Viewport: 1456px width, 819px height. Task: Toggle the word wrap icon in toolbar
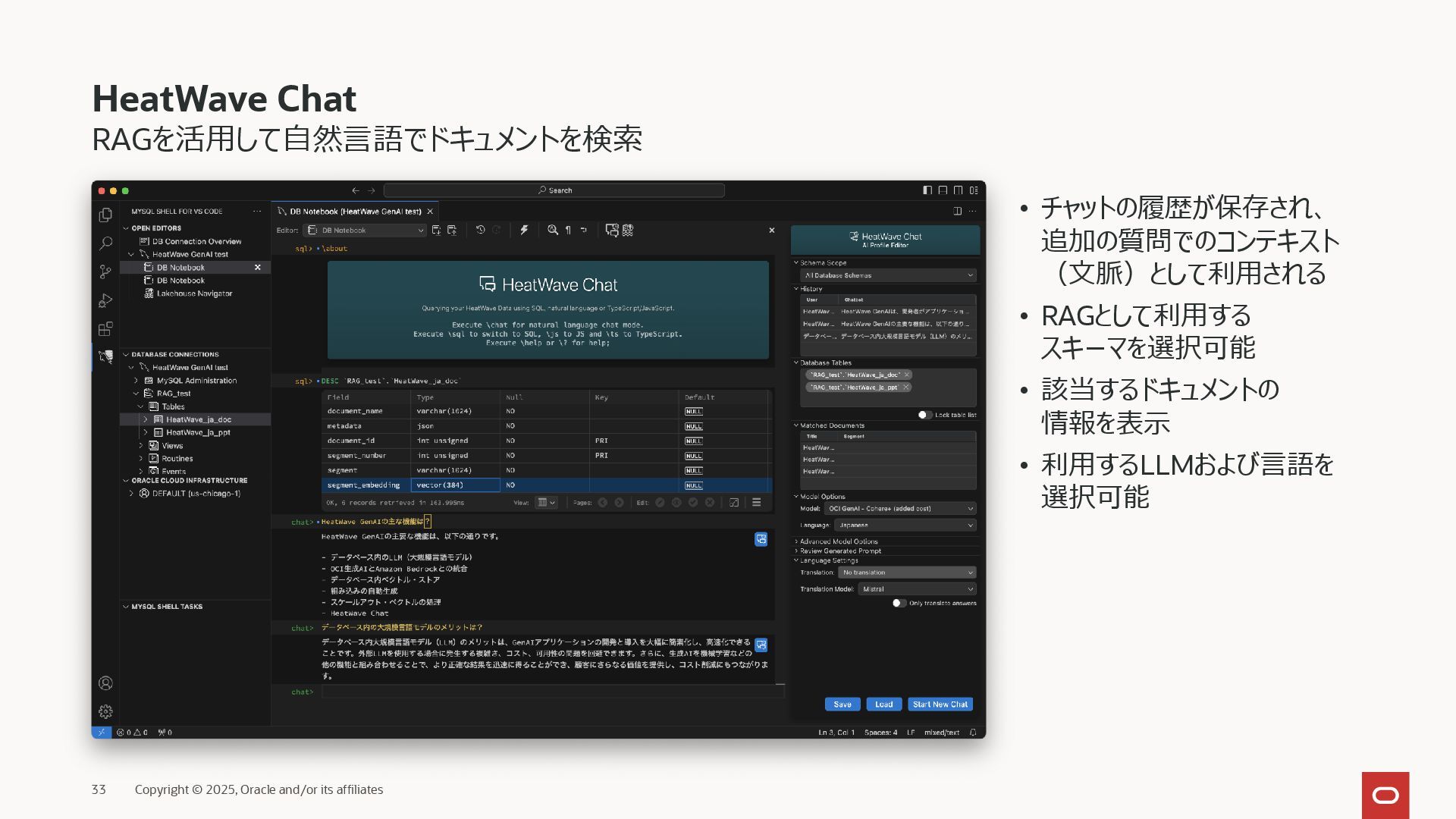tap(583, 230)
